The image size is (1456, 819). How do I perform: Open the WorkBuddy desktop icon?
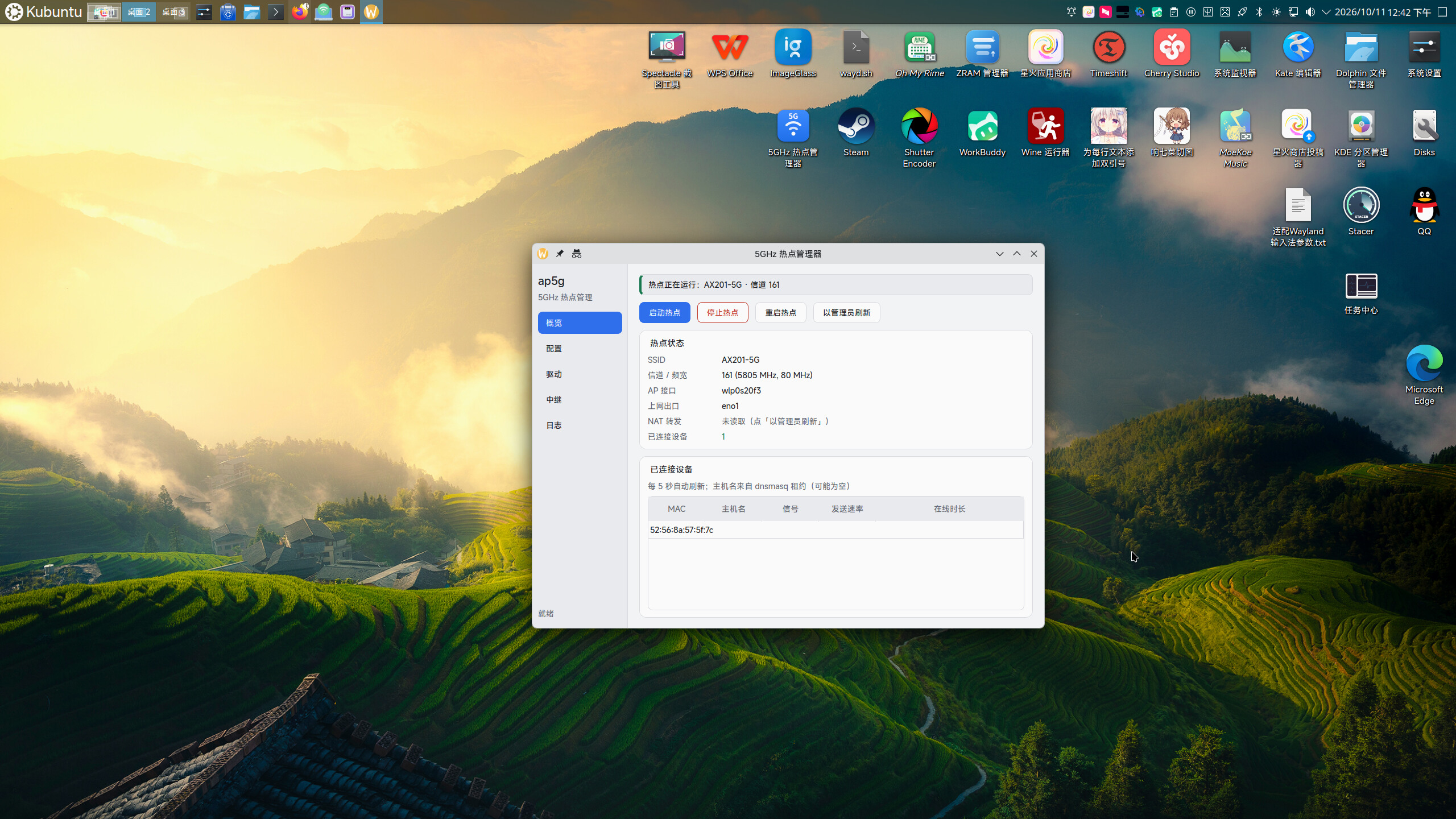tap(982, 133)
